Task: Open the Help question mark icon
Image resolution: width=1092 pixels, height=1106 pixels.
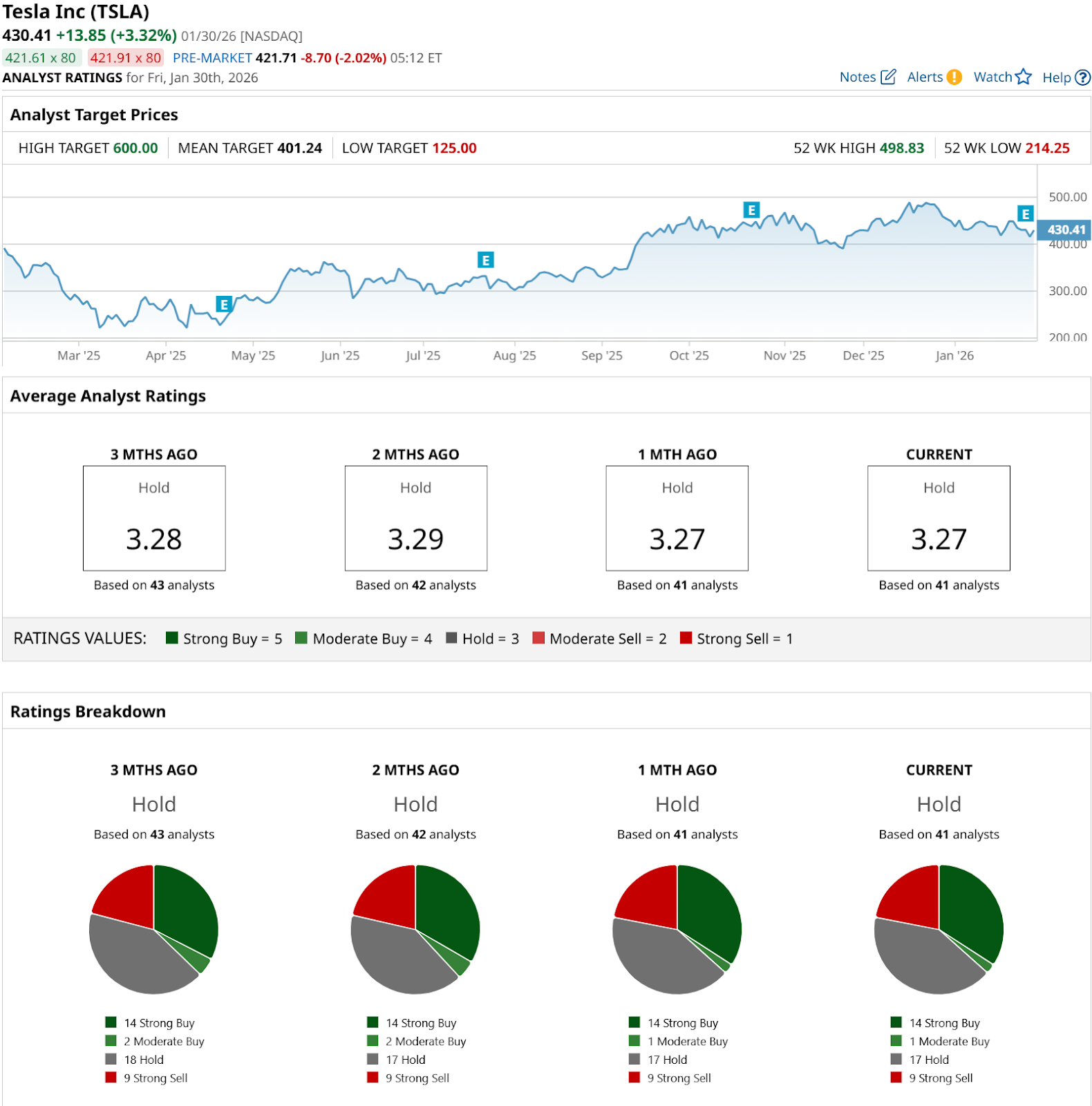Action: coord(1083,77)
